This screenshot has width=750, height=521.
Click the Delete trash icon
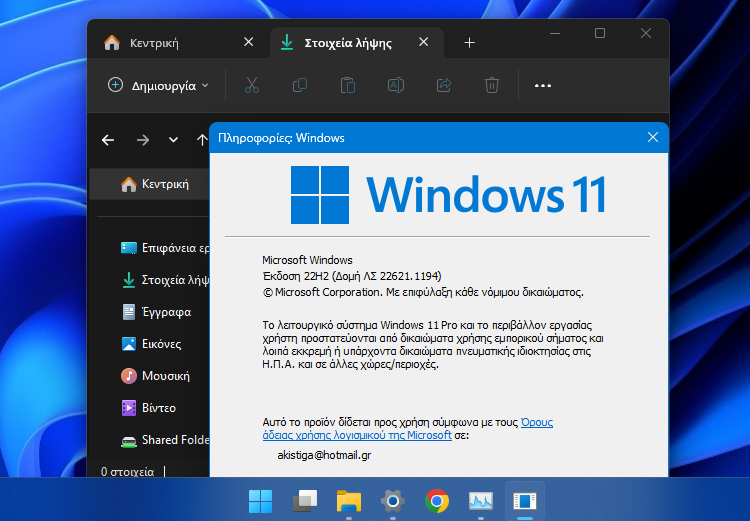coord(491,85)
